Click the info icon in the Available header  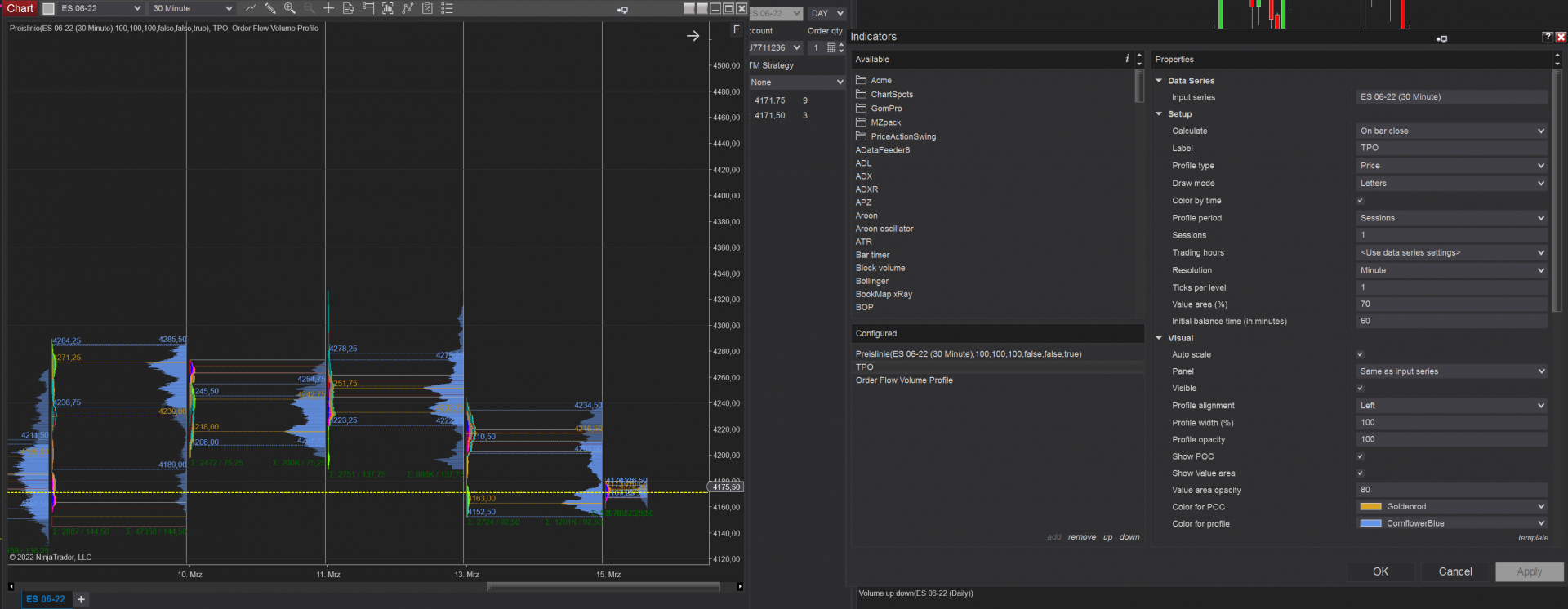click(1127, 59)
